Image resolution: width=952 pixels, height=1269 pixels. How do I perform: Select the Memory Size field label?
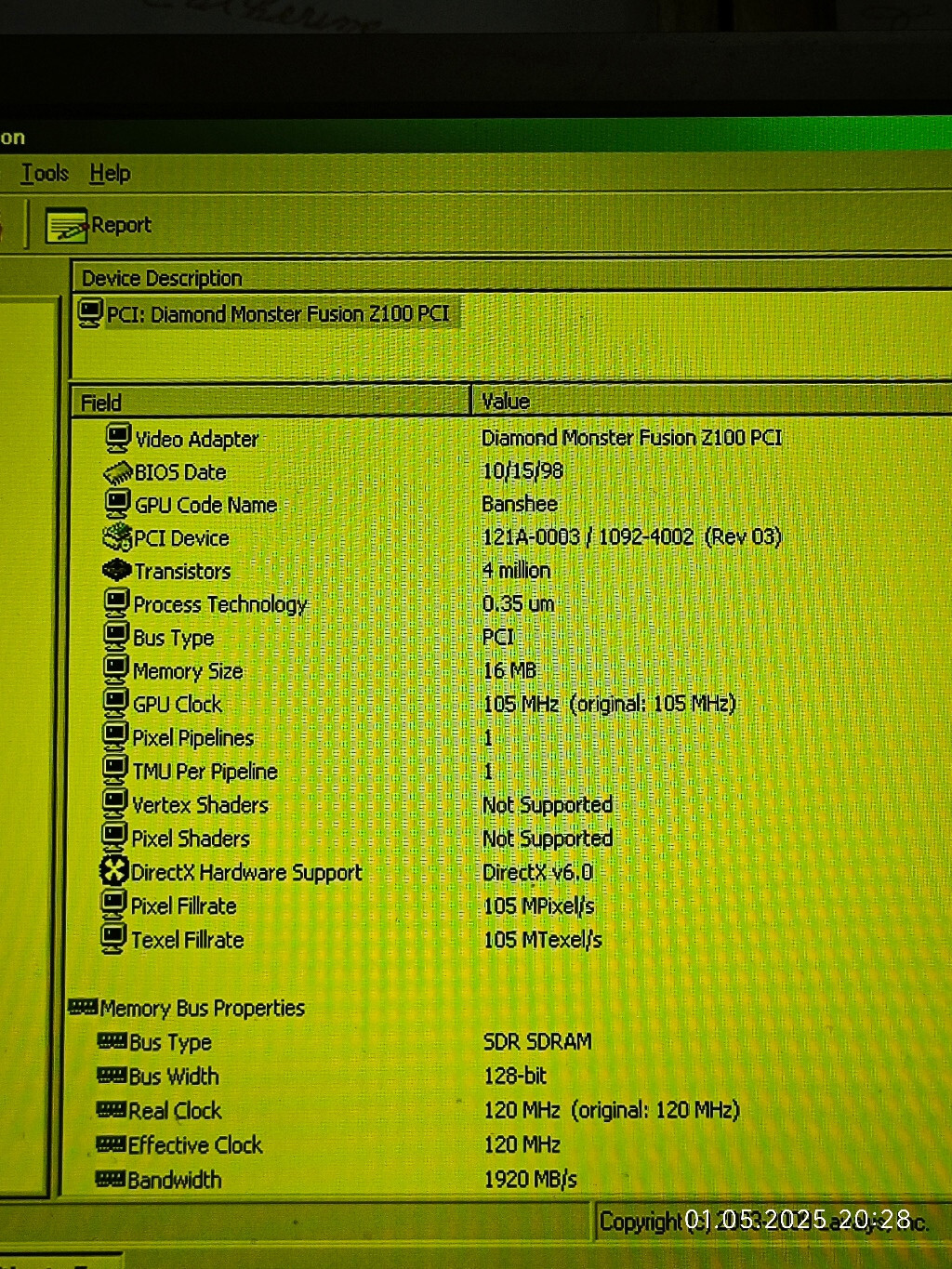(188, 671)
